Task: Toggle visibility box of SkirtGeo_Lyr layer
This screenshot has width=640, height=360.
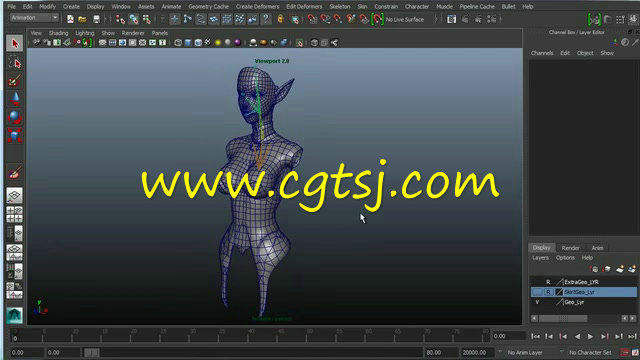Action: [x=537, y=292]
